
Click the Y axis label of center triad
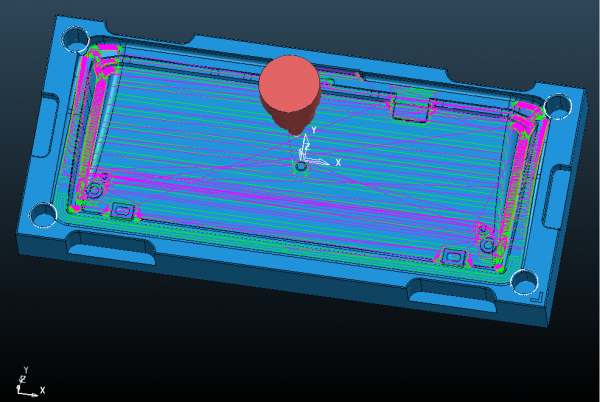point(314,130)
